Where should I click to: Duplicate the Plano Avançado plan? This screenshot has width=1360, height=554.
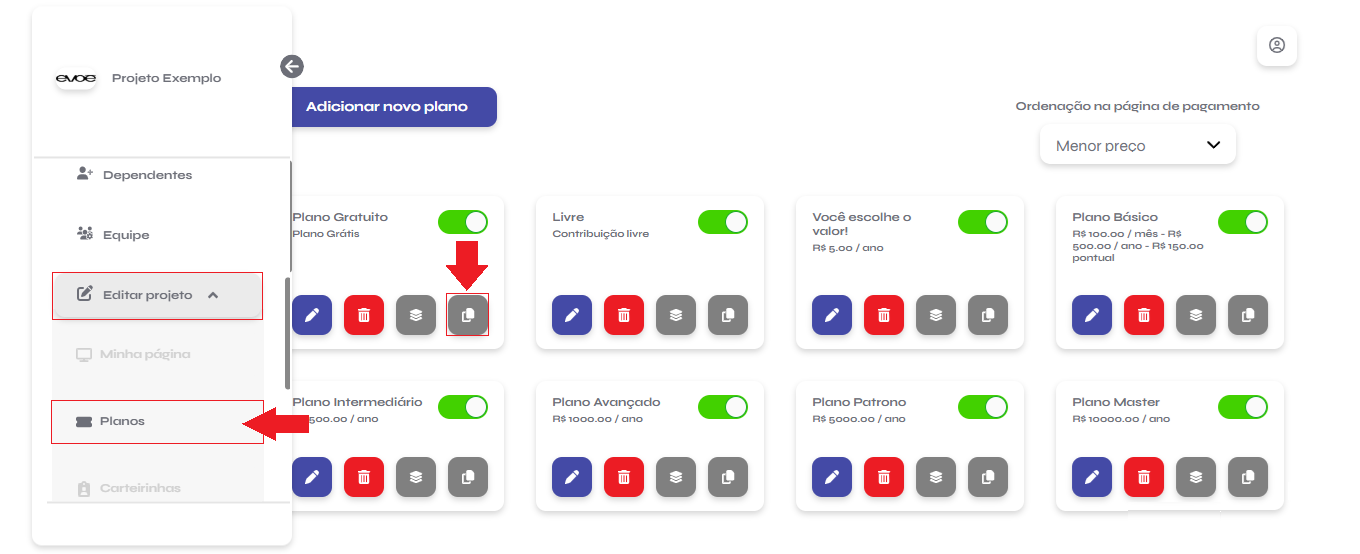tap(728, 477)
